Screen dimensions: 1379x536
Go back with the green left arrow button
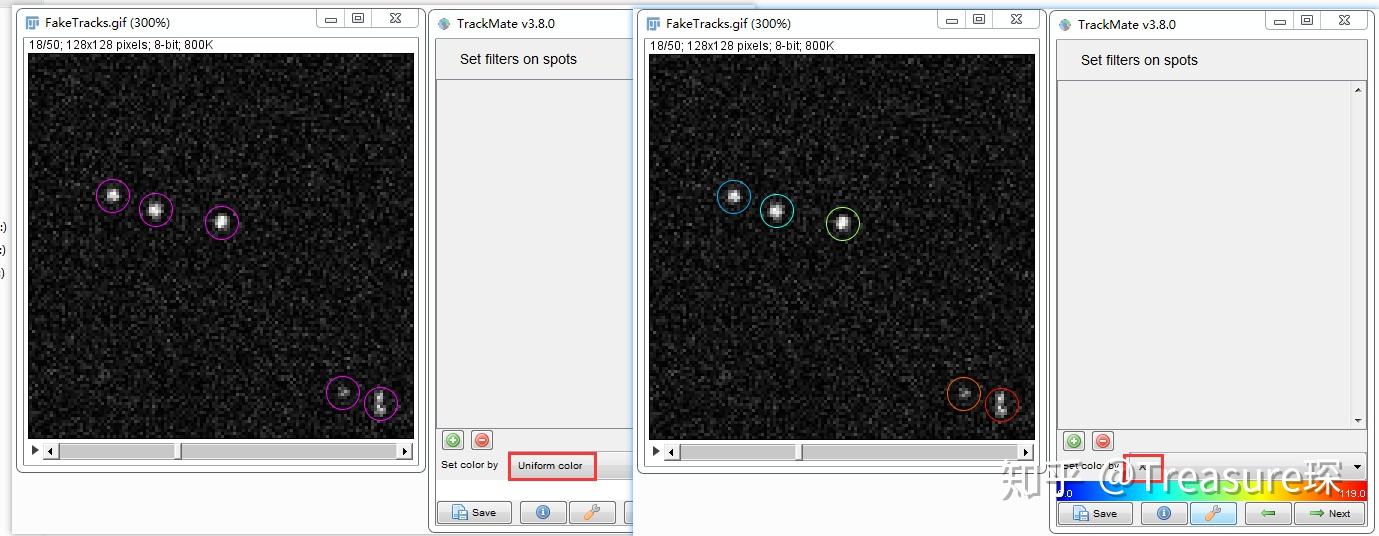click(x=1268, y=513)
